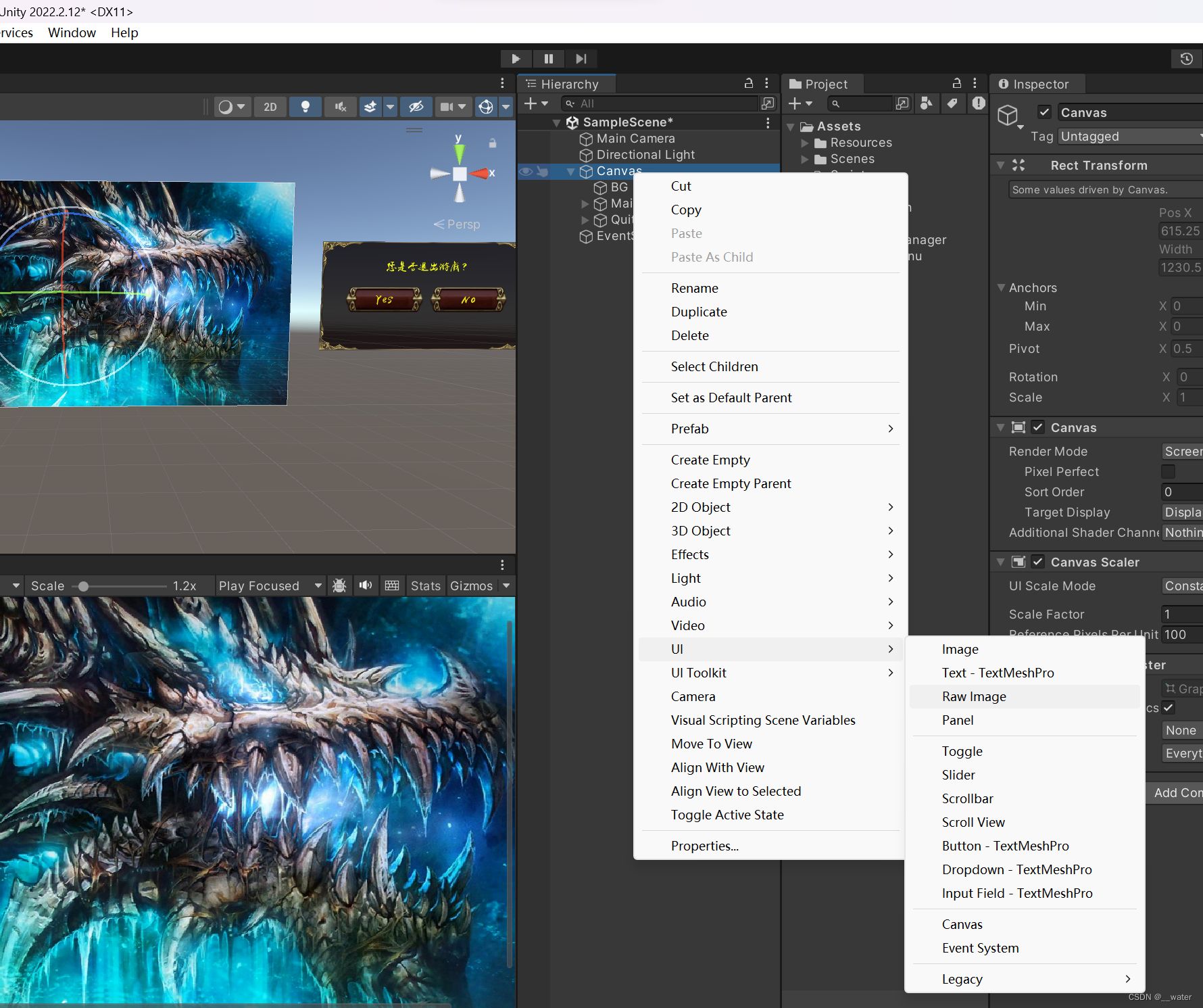Click the Step forward button

tap(581, 59)
